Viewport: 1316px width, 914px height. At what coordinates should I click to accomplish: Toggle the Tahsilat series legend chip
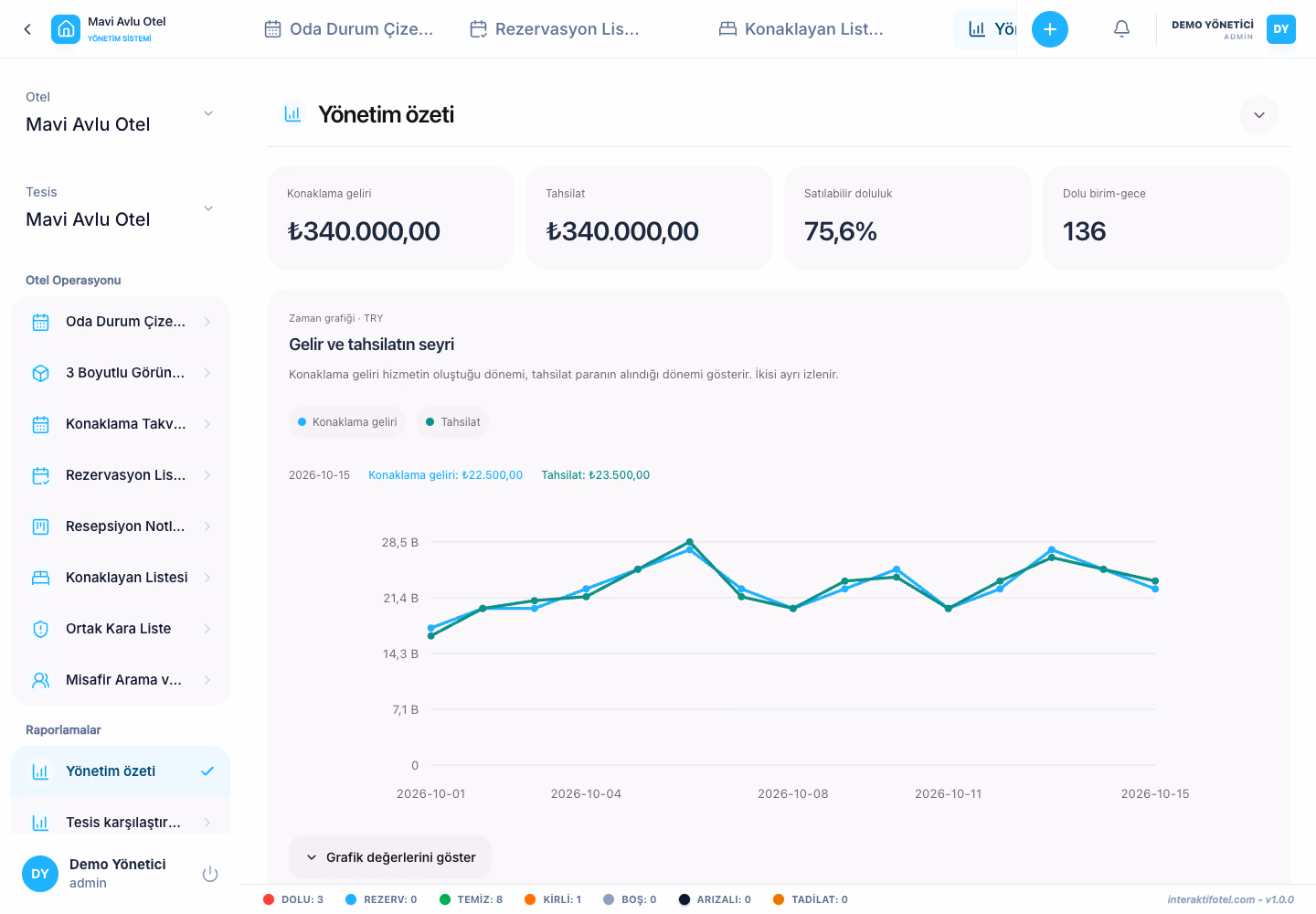(453, 422)
